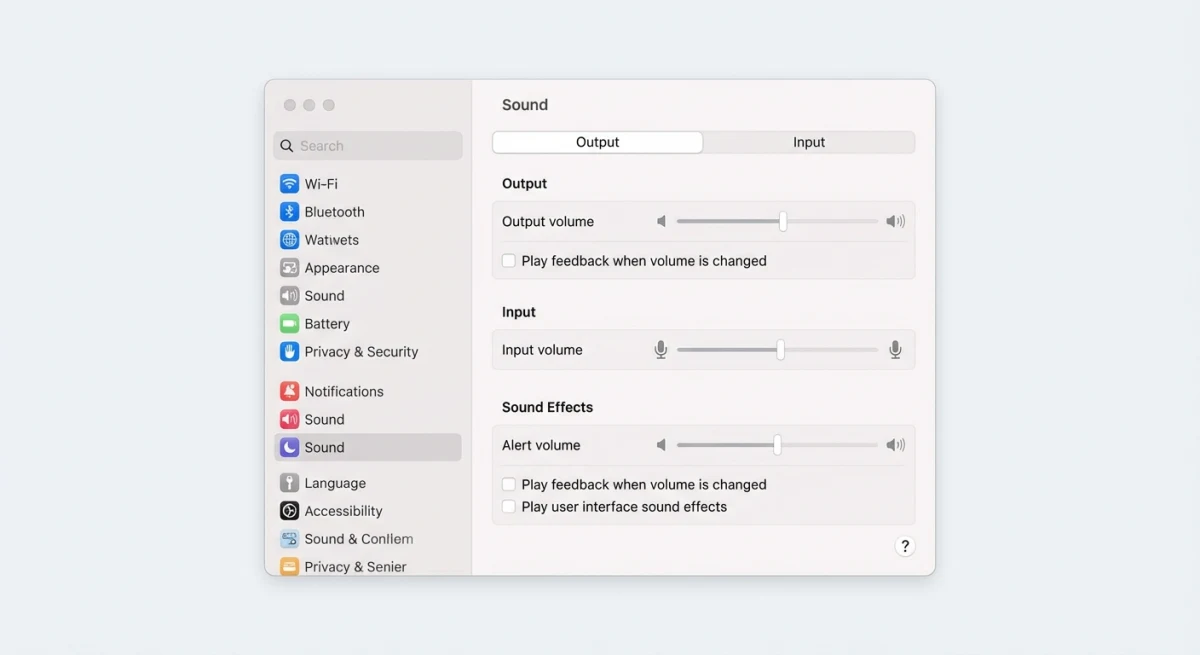Screen dimensions: 1200x655
Task: Click the Input volume label
Action: point(542,350)
